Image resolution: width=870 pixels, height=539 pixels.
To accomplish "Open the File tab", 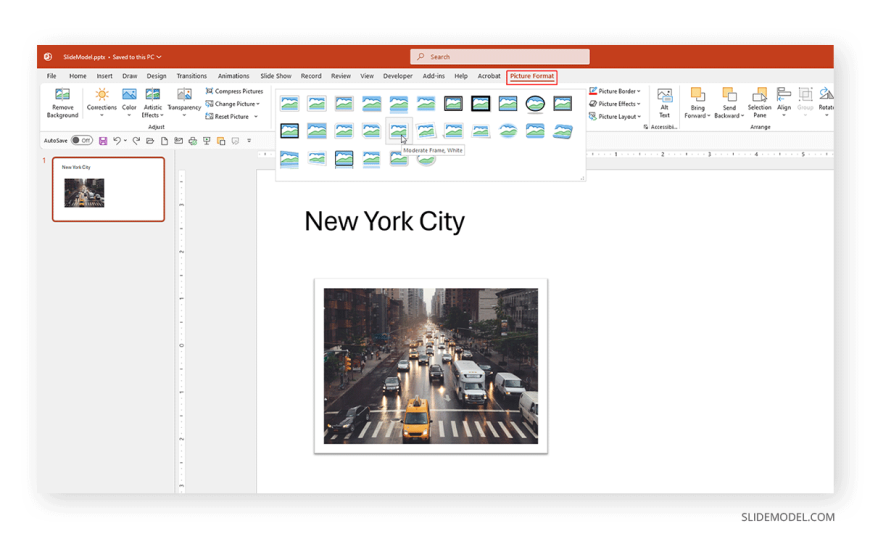I will [x=52, y=76].
